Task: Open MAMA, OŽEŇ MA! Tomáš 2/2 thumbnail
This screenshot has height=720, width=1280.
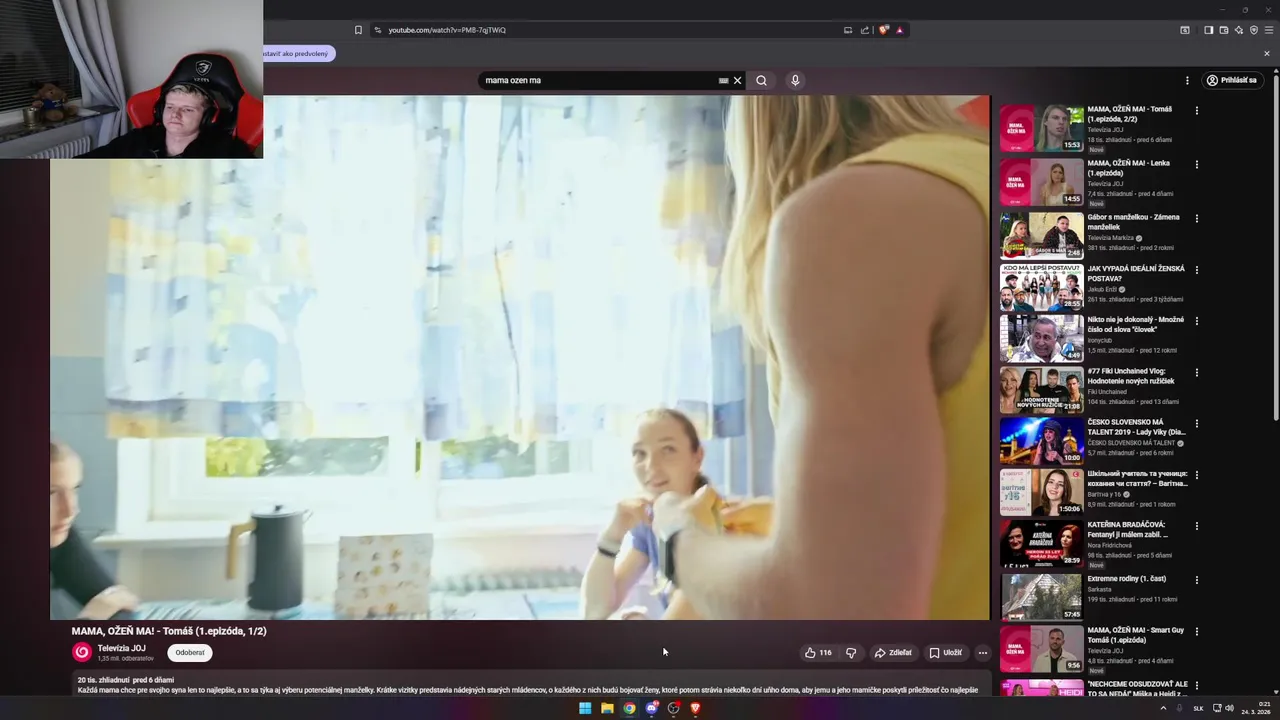Action: [x=1042, y=128]
